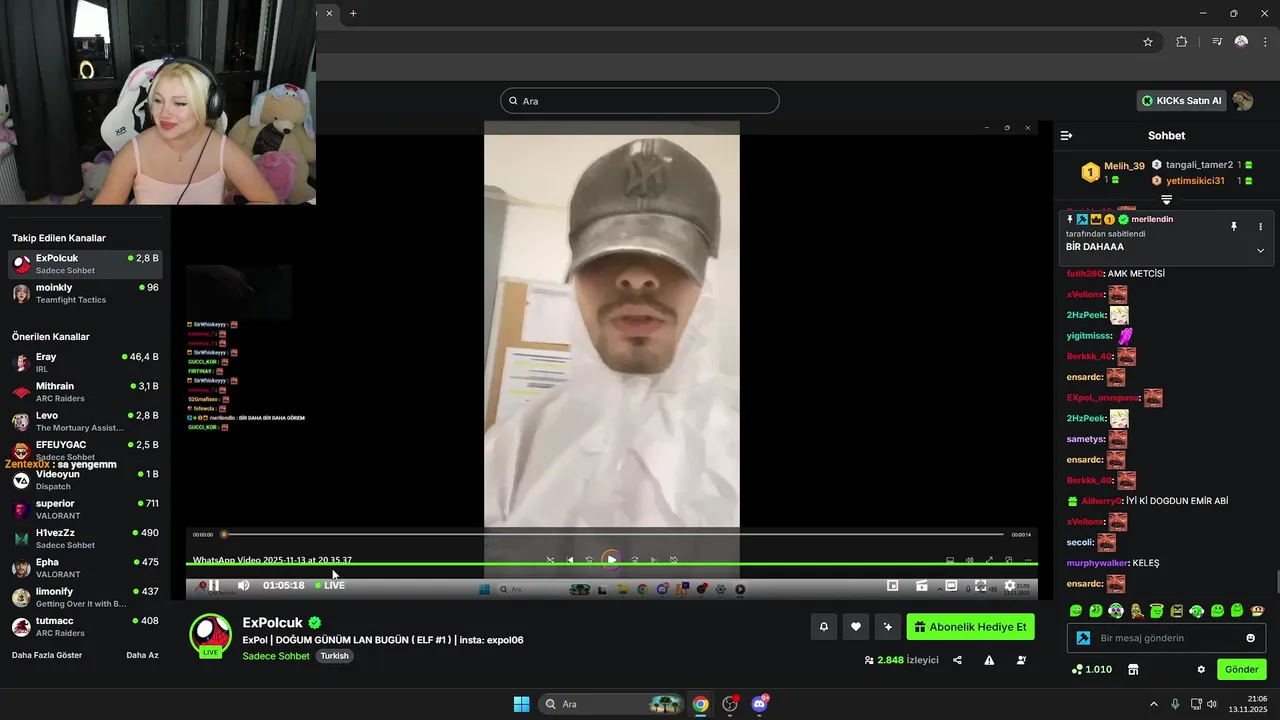Open tutmacc ARC Raiders channel
Image resolution: width=1280 pixels, height=720 pixels.
85,627
